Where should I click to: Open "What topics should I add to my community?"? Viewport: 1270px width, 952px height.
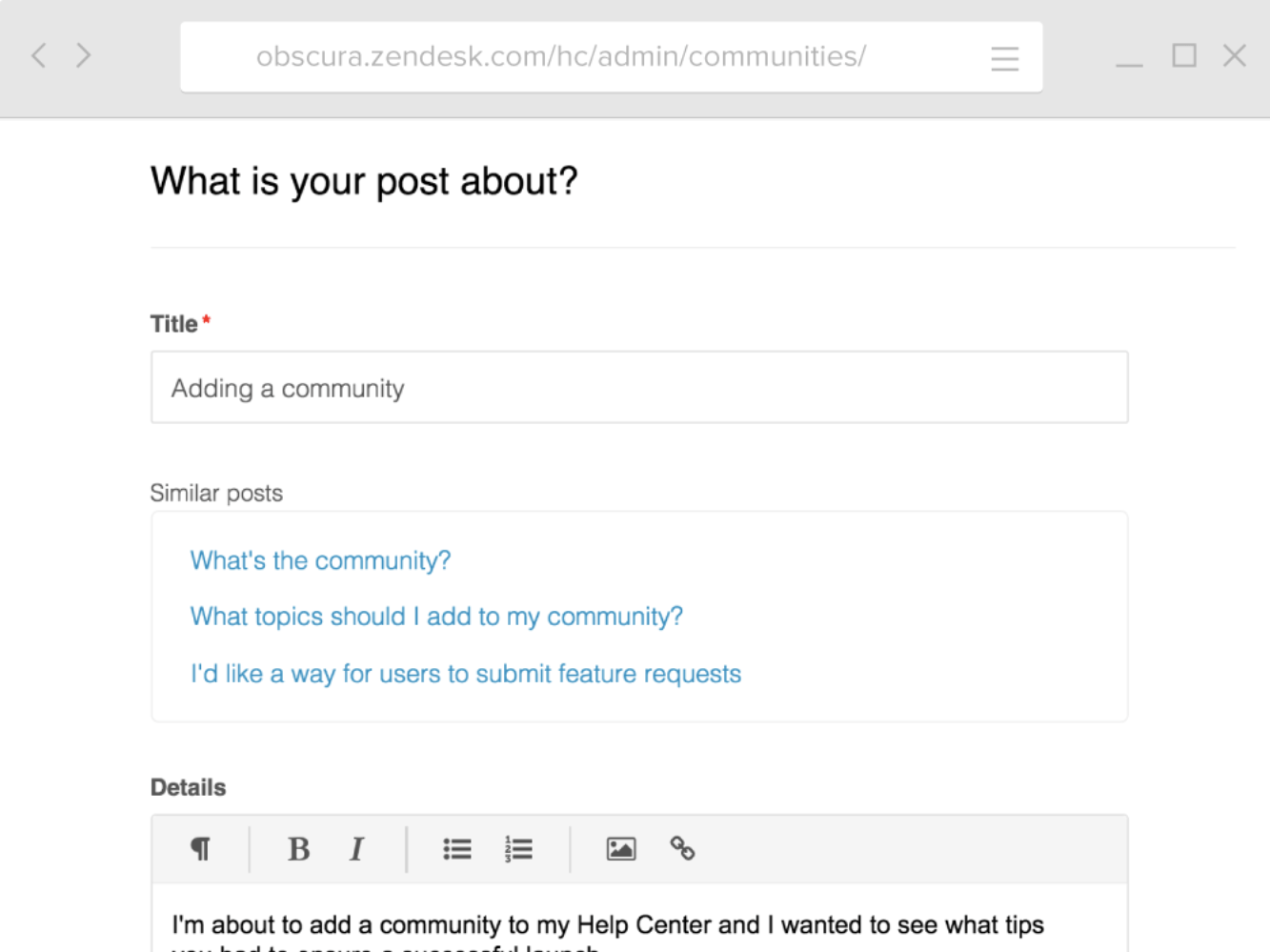tap(435, 617)
